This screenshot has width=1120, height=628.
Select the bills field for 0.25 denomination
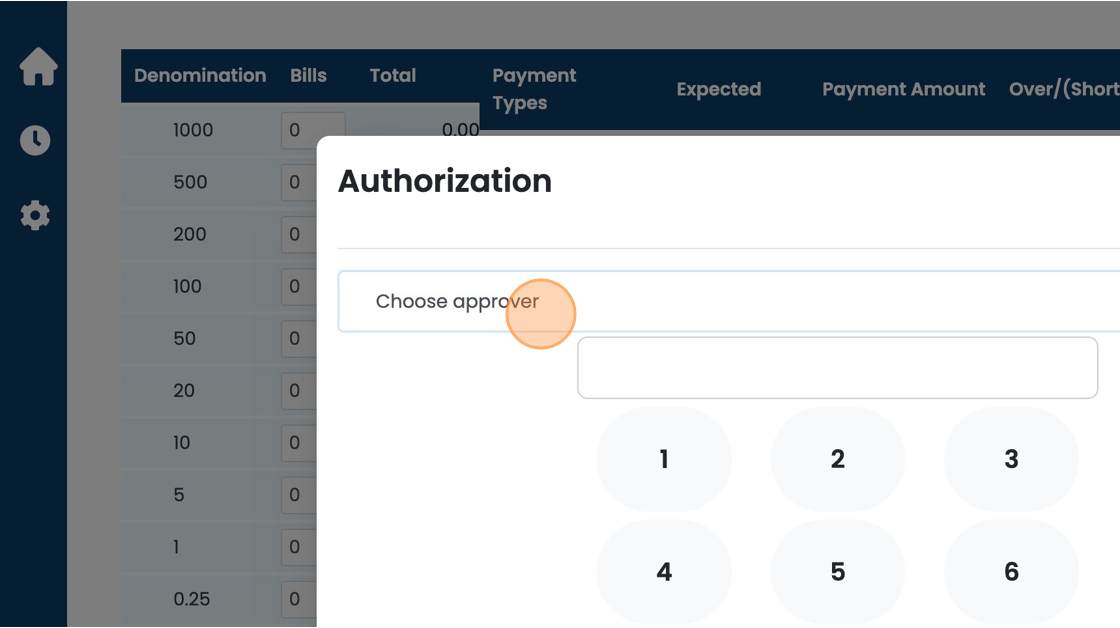click(299, 599)
